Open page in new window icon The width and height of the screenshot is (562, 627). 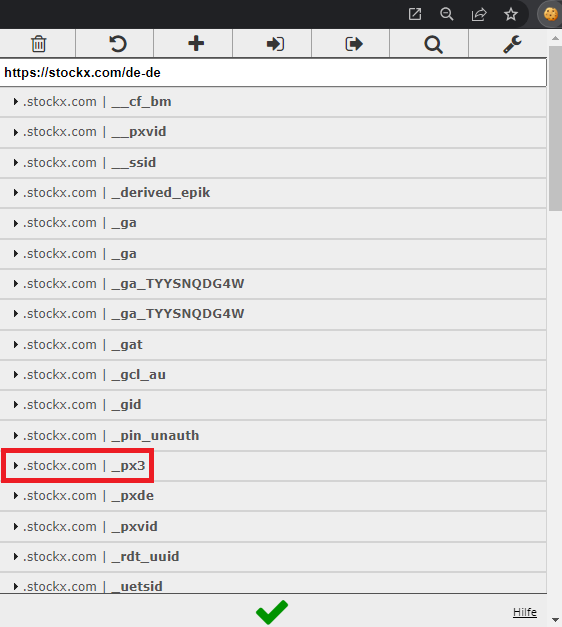[x=415, y=14]
